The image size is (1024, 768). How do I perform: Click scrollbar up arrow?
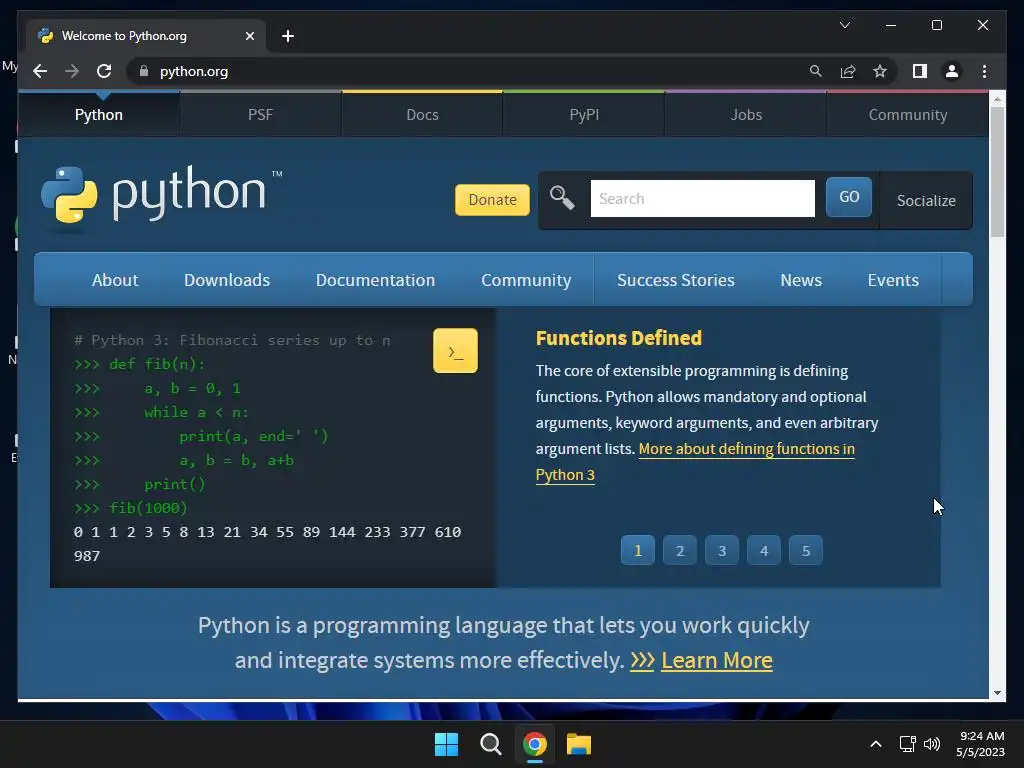click(x=997, y=99)
